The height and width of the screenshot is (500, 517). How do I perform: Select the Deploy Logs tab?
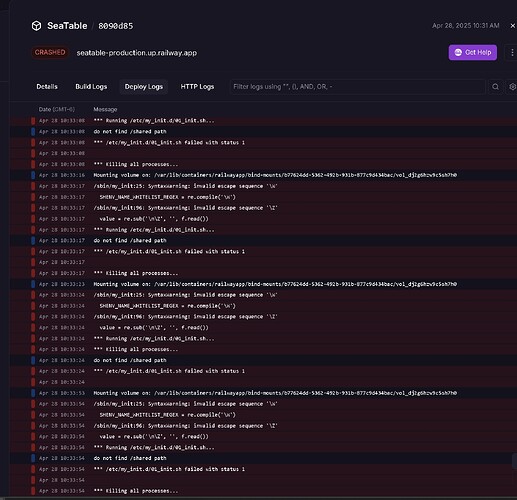click(144, 87)
